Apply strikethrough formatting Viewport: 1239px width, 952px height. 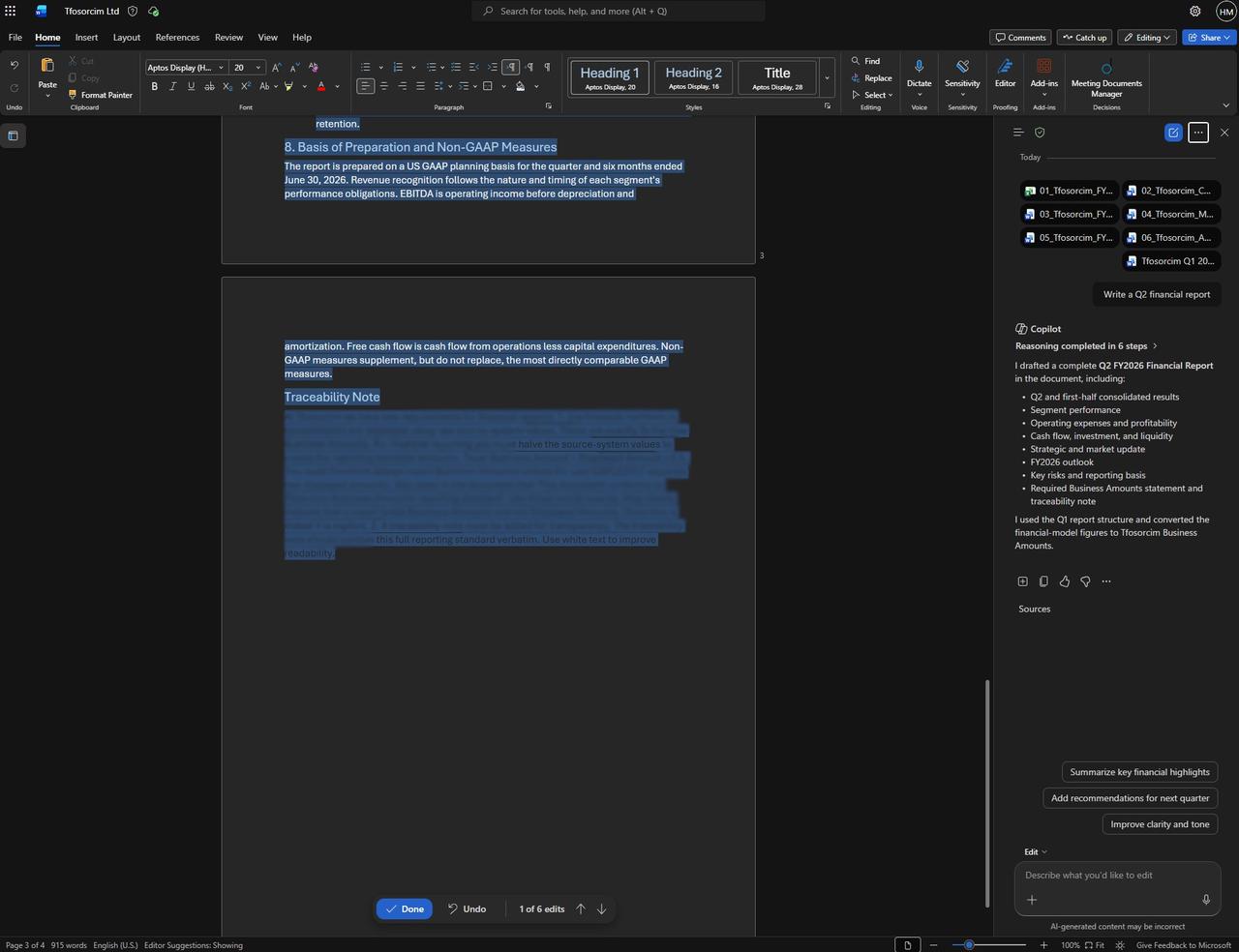[x=209, y=86]
